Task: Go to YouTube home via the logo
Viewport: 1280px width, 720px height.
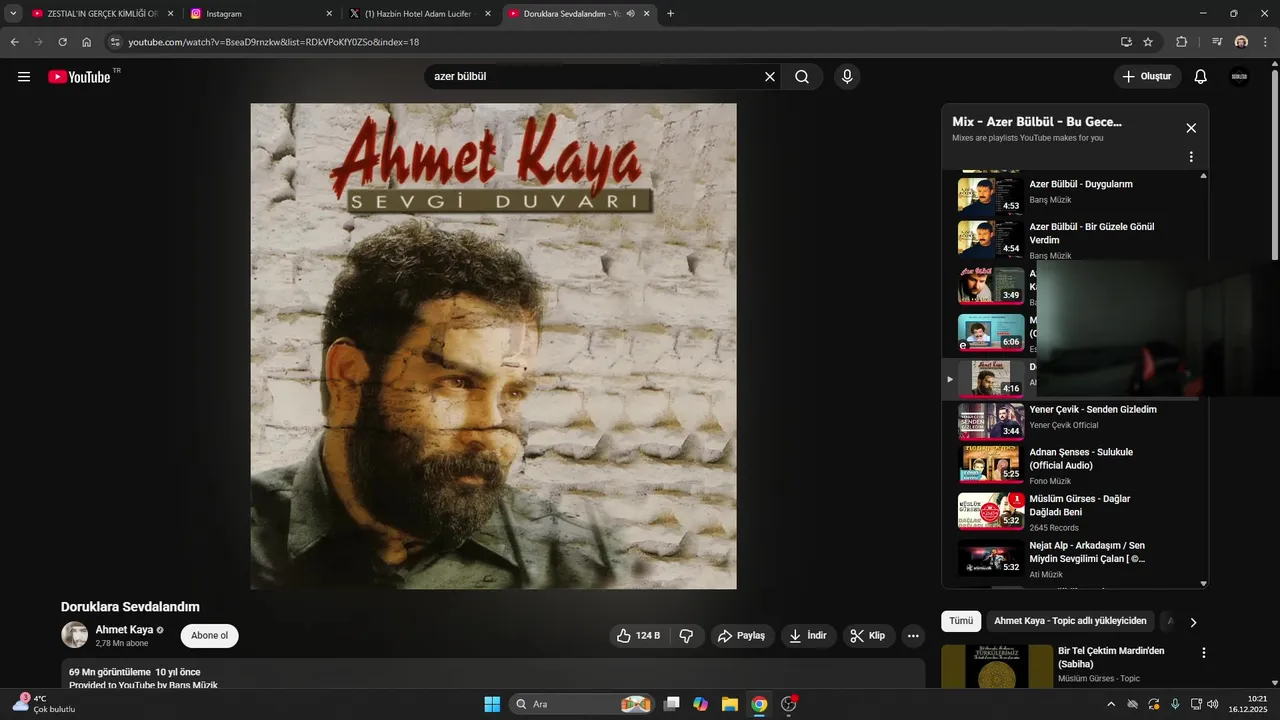Action: point(79,77)
